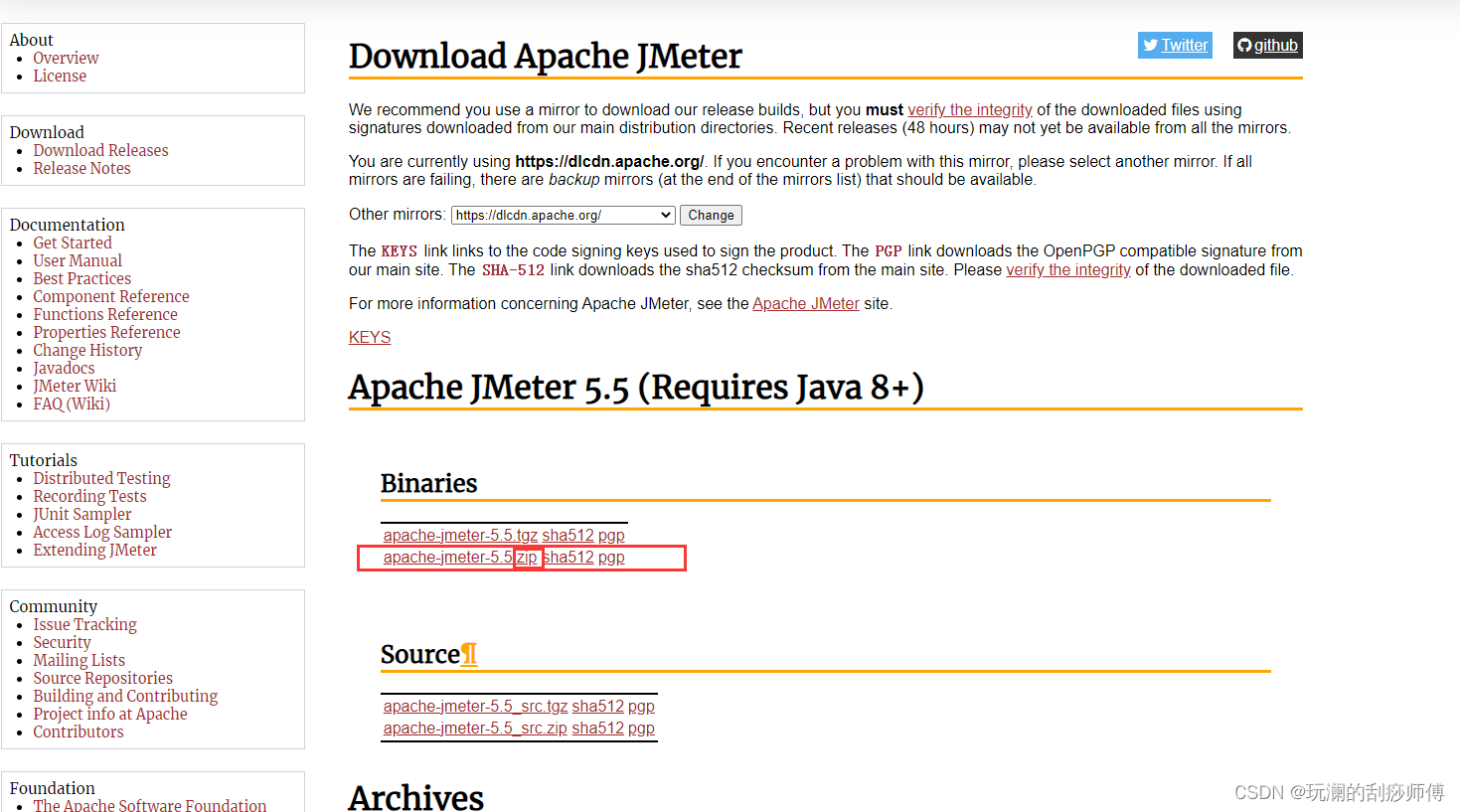Open the Best Practices documentation

click(81, 278)
